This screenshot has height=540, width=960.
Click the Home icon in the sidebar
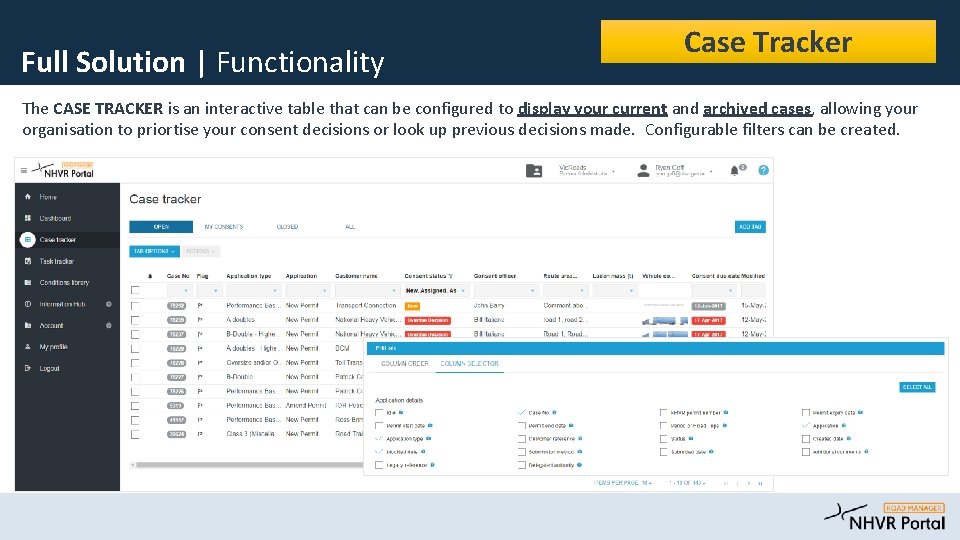point(28,197)
